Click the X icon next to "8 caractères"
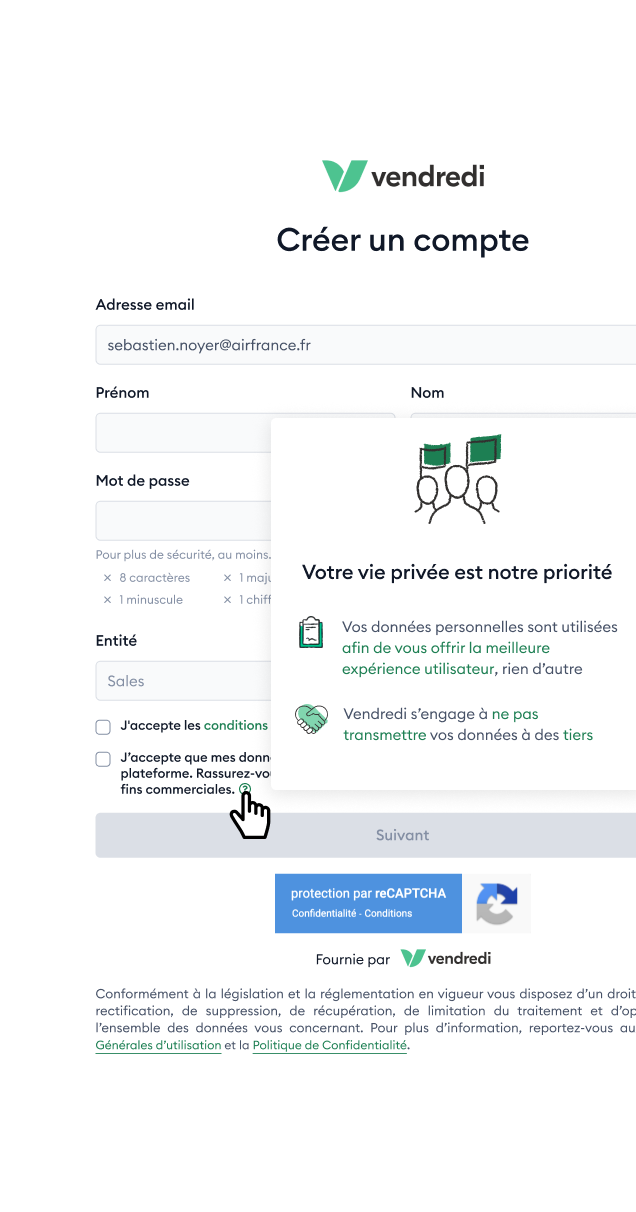Image resolution: width=636 pixels, height=1212 pixels. point(107,578)
